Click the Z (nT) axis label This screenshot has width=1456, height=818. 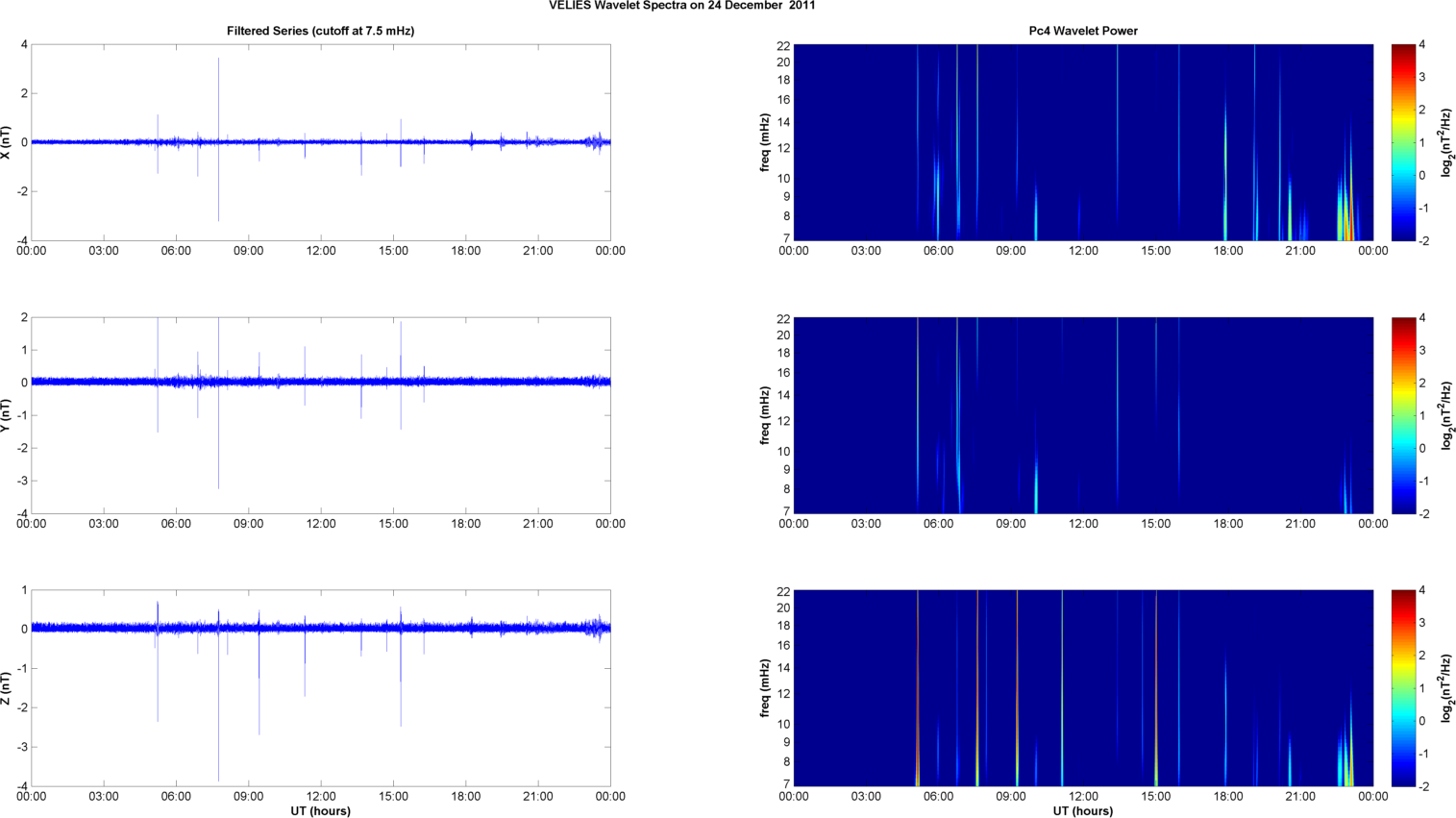(7, 688)
